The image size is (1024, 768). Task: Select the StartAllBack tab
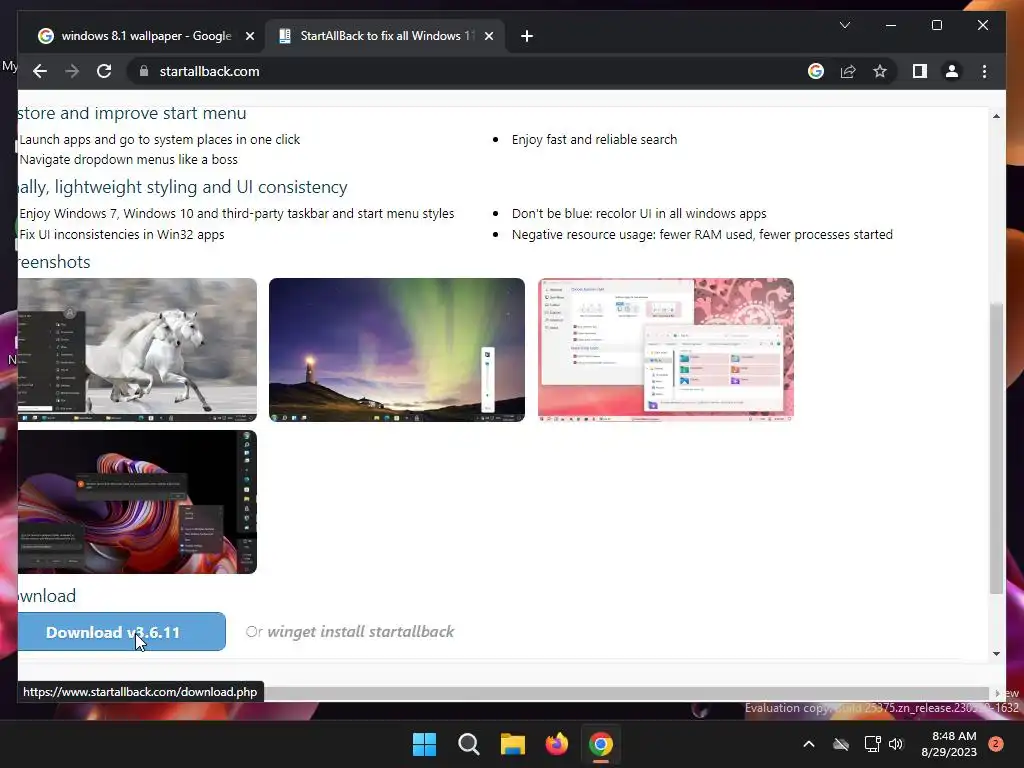[x=384, y=36]
